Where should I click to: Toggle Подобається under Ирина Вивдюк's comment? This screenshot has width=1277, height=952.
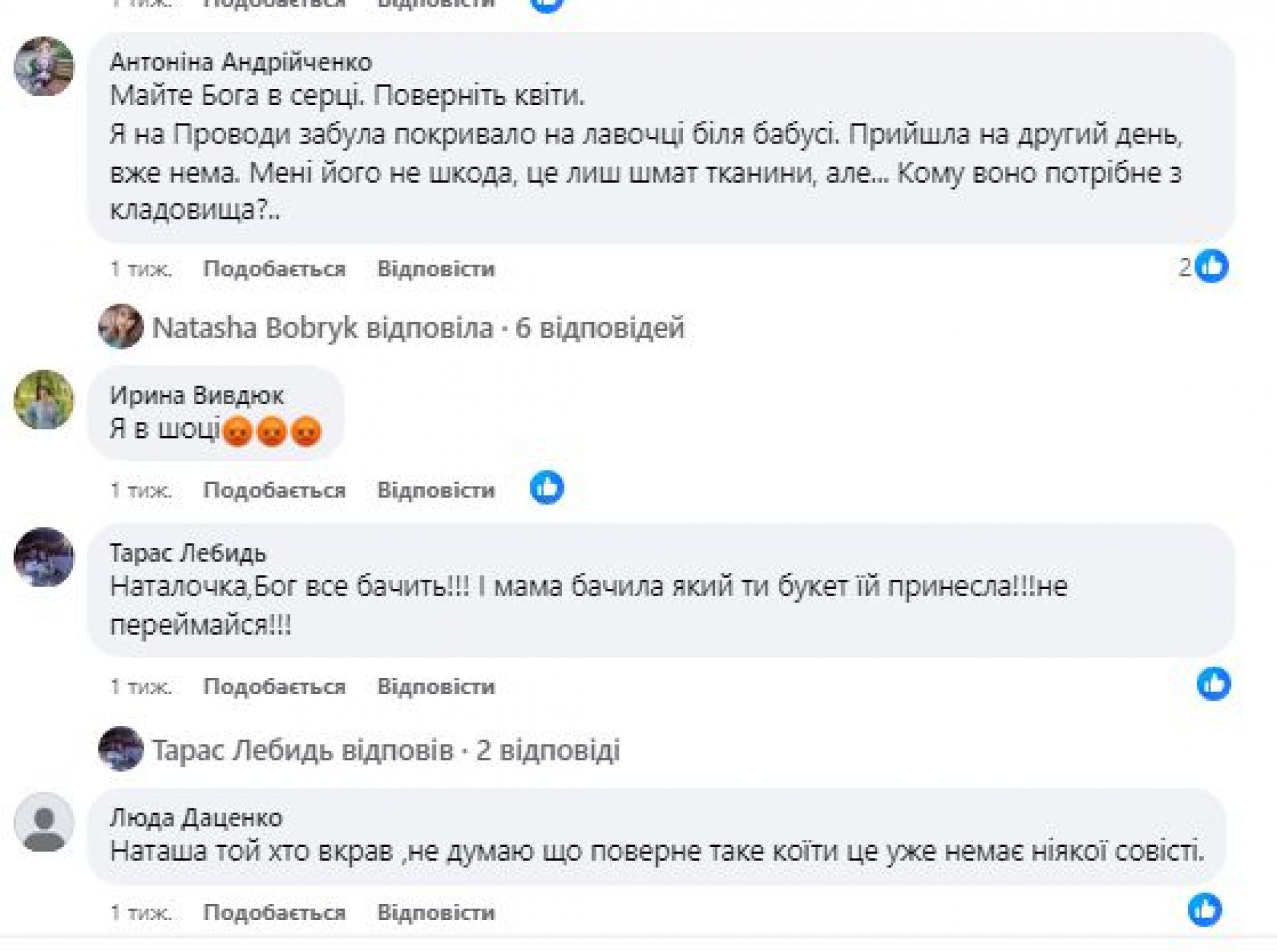pyautogui.click(x=274, y=490)
